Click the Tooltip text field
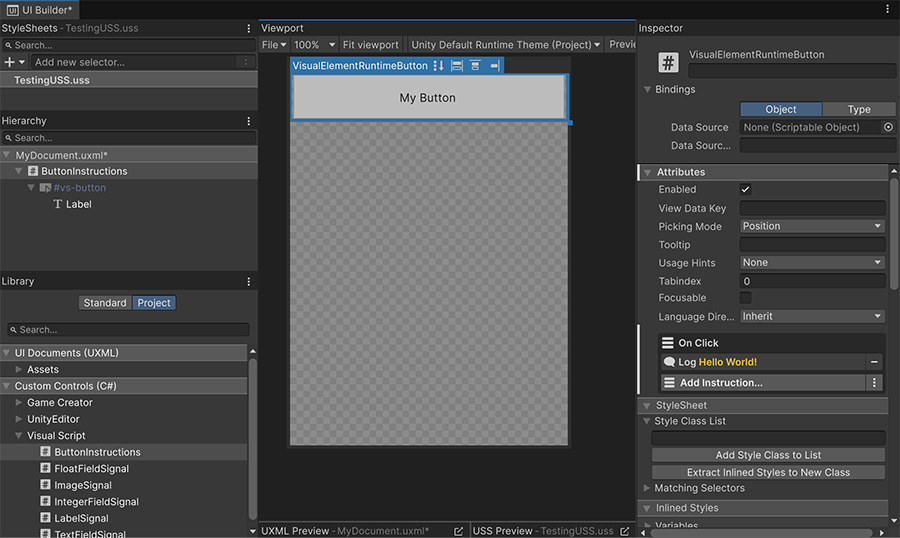Screen dimensions: 900x538 point(812,245)
